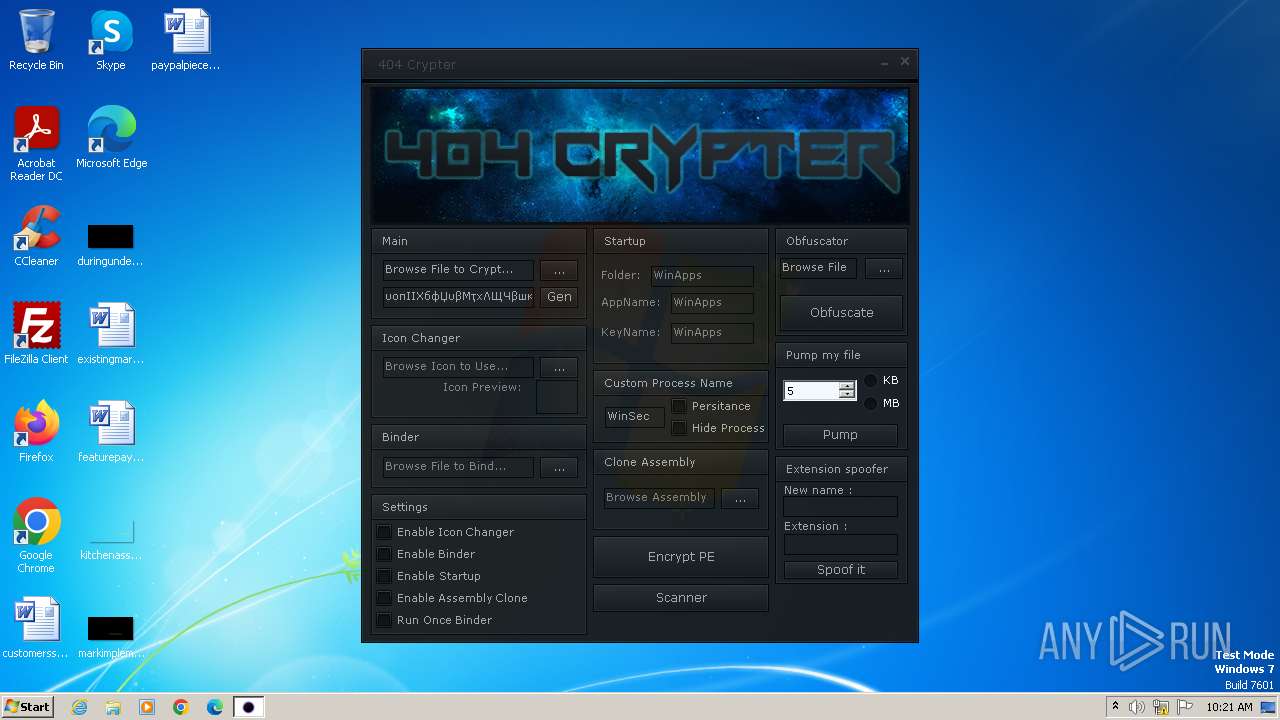Click the Pump button

pyautogui.click(x=840, y=435)
